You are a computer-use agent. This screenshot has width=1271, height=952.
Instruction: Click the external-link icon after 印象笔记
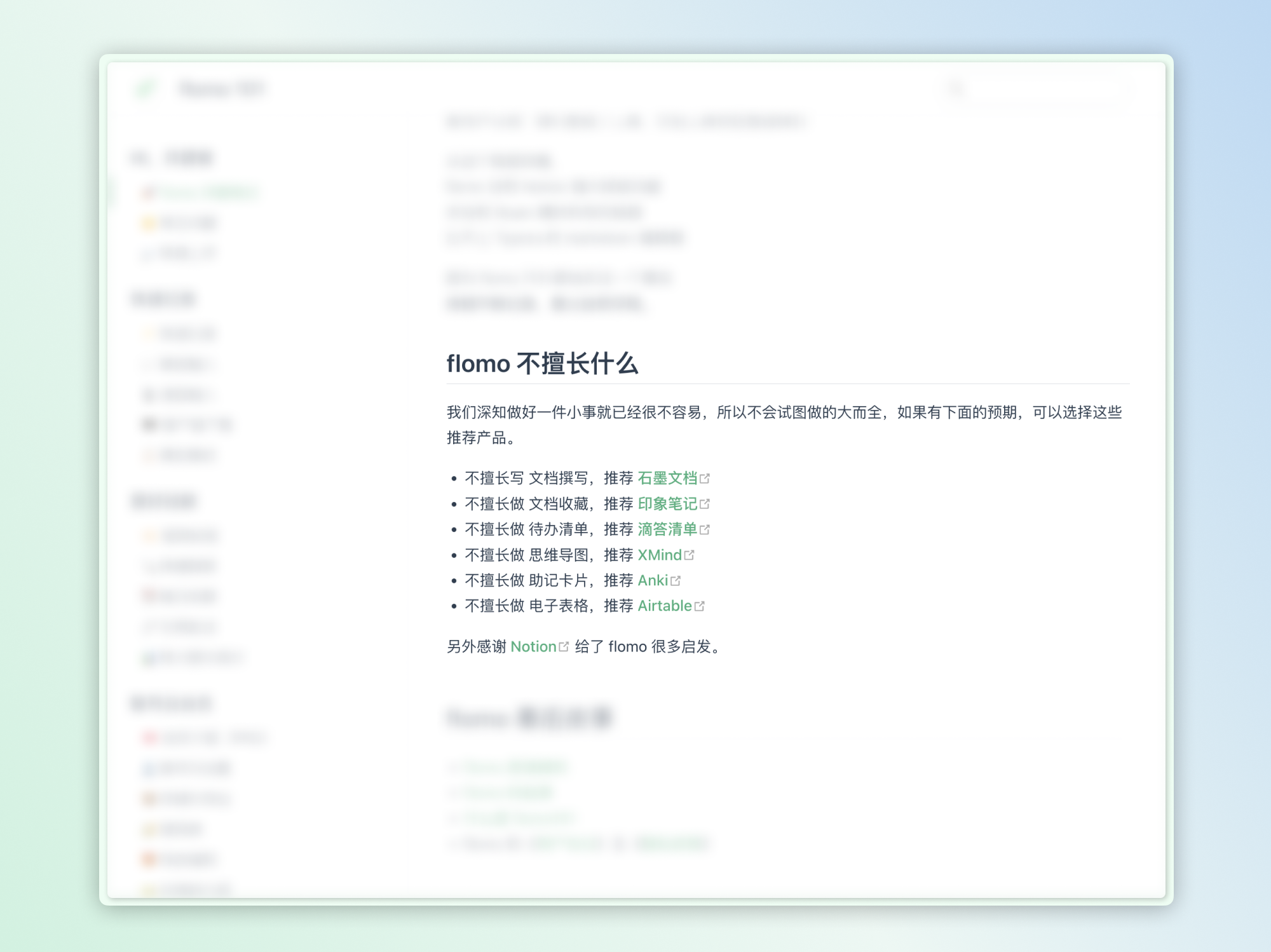point(704,504)
